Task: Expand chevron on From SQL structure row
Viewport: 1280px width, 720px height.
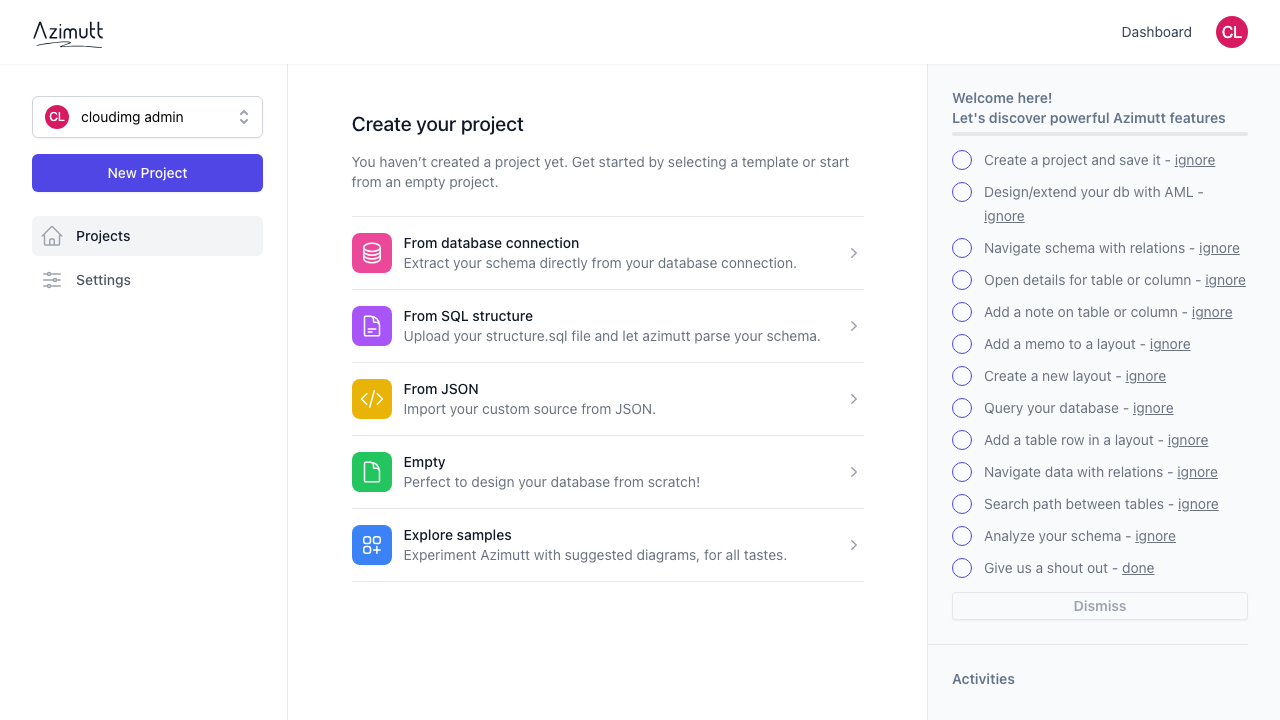Action: [x=854, y=326]
